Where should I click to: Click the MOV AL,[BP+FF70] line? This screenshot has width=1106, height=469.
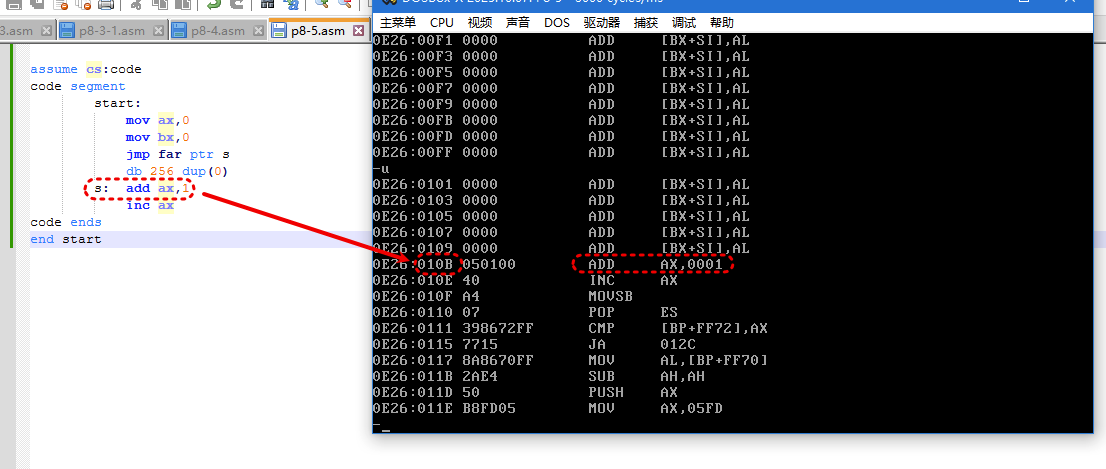point(571,360)
